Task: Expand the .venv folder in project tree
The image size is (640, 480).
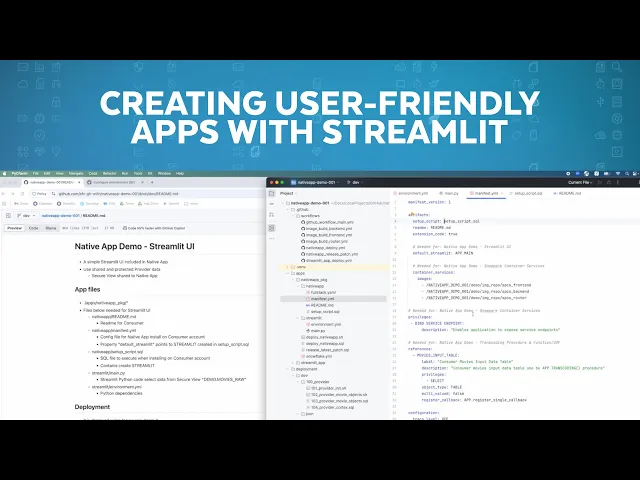Action: (288, 267)
